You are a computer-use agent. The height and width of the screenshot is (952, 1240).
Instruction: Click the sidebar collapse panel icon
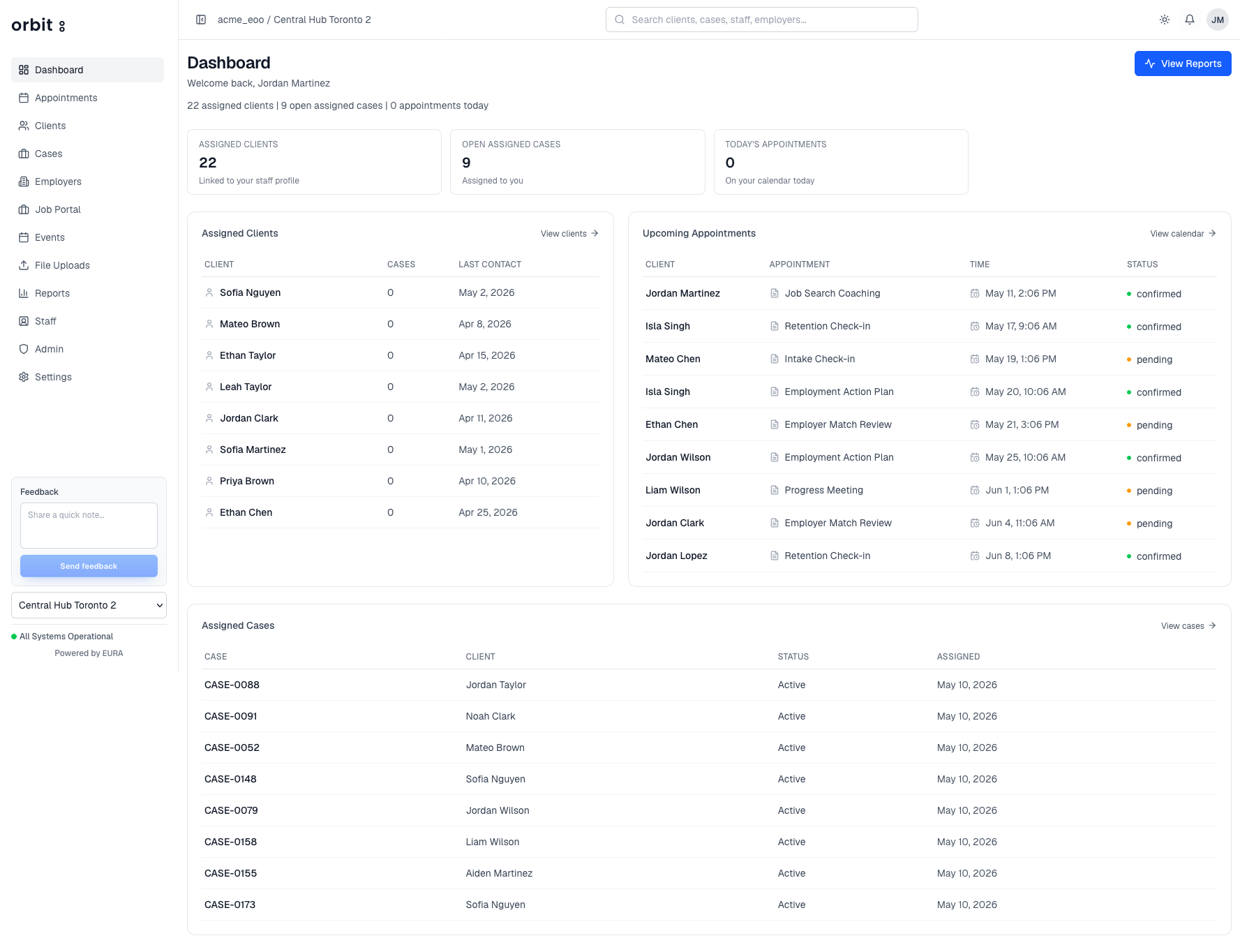[201, 20]
